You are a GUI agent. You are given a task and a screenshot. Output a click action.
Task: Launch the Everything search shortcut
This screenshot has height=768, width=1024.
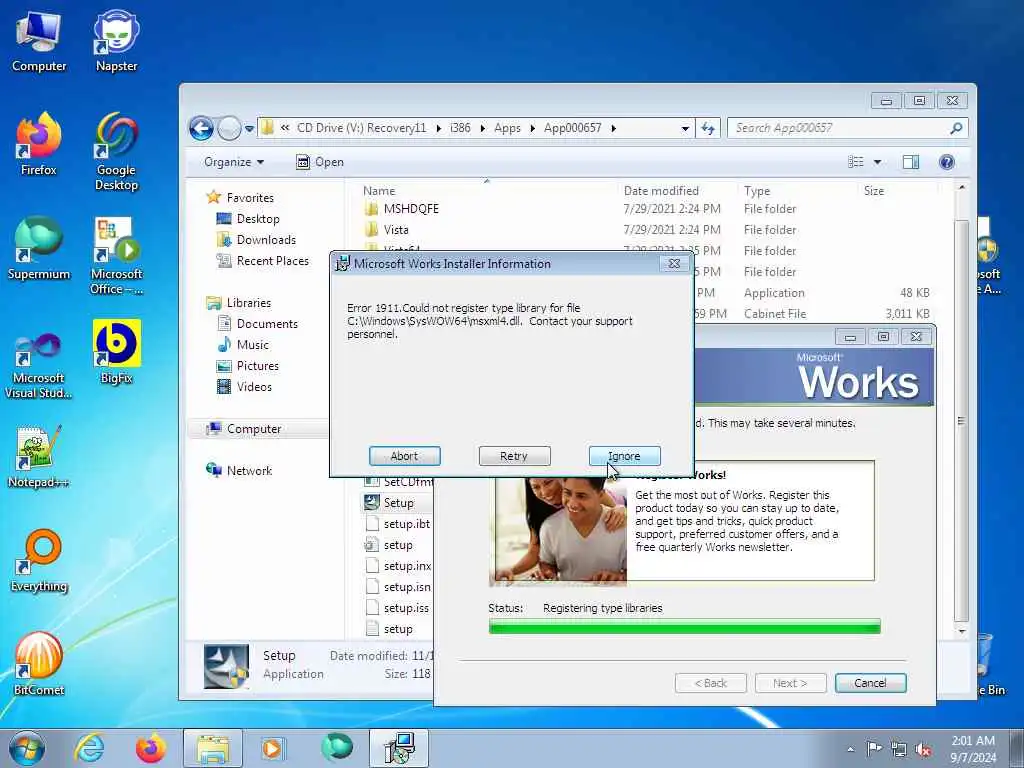click(x=39, y=560)
